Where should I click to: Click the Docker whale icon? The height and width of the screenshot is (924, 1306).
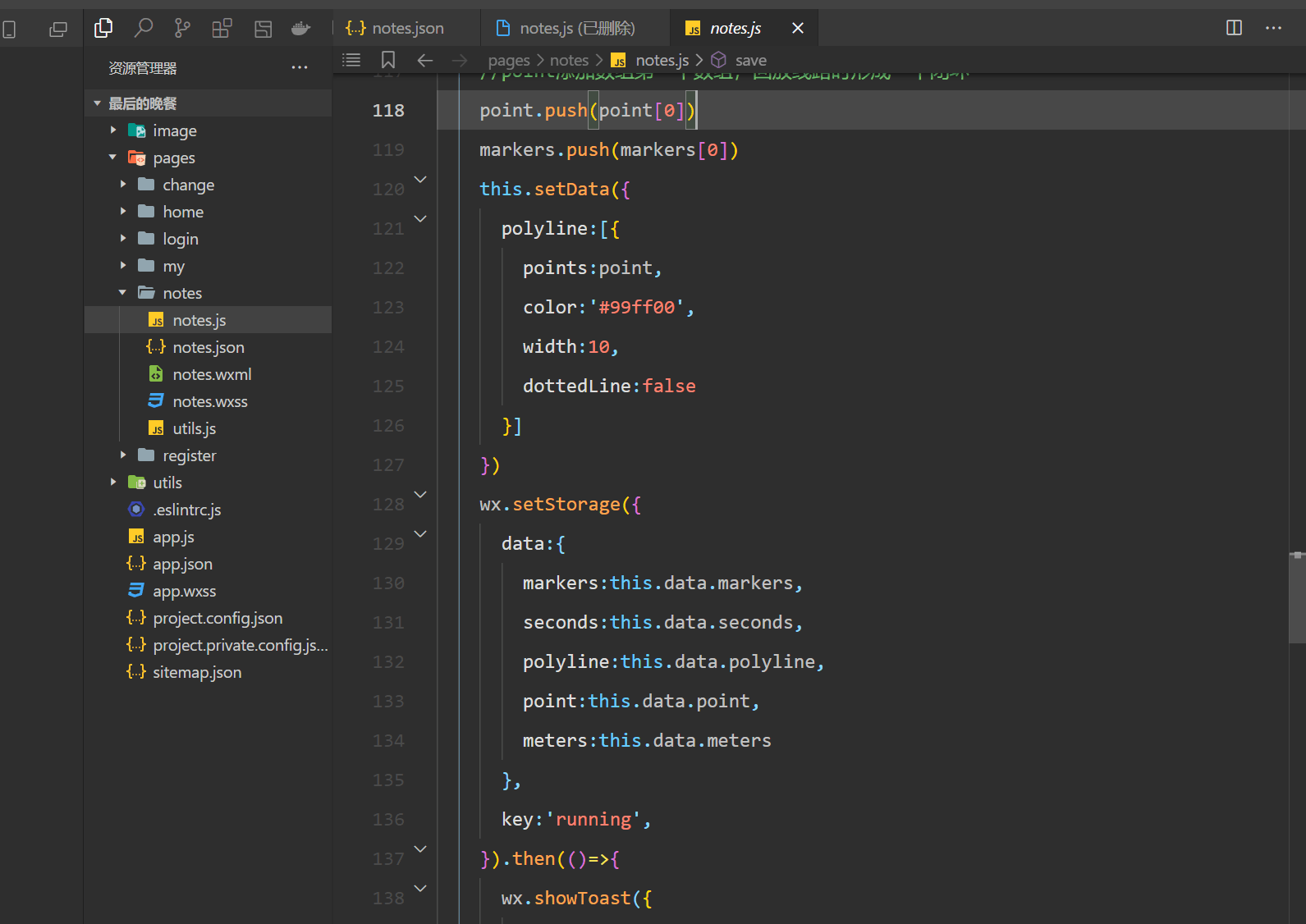click(300, 29)
